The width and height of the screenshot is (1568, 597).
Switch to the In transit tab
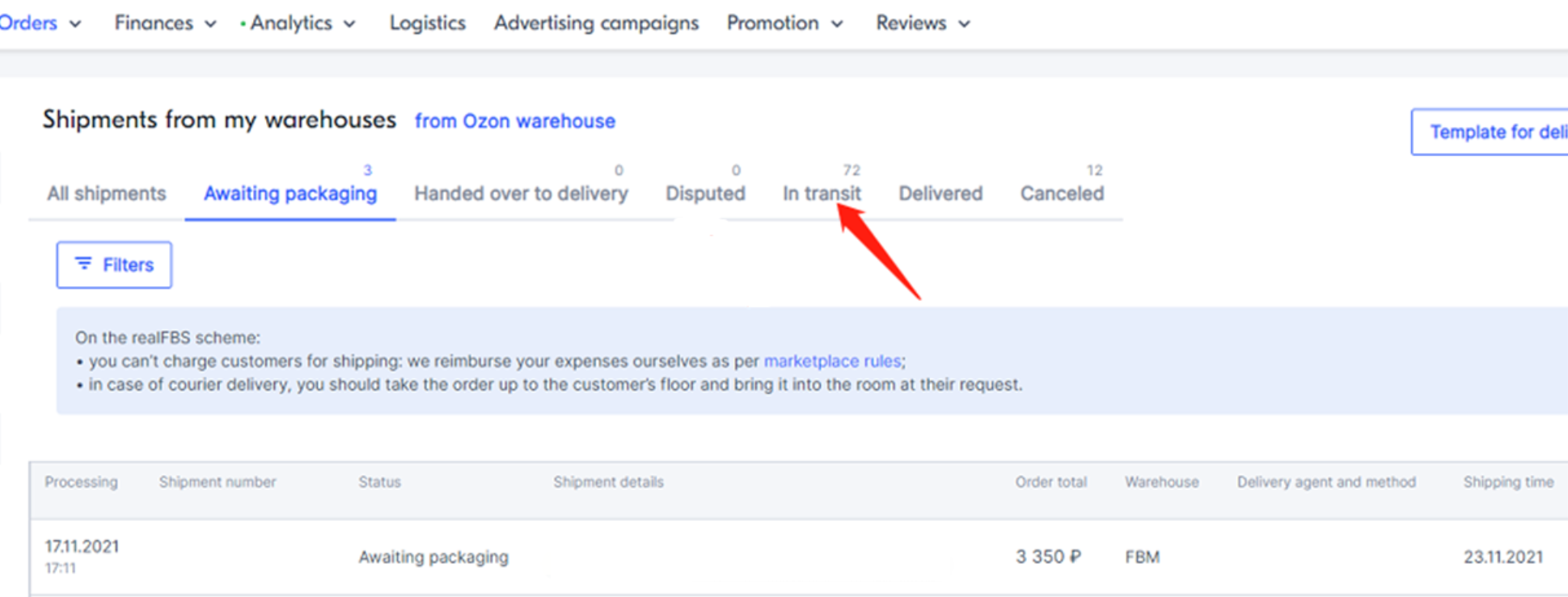point(821,194)
